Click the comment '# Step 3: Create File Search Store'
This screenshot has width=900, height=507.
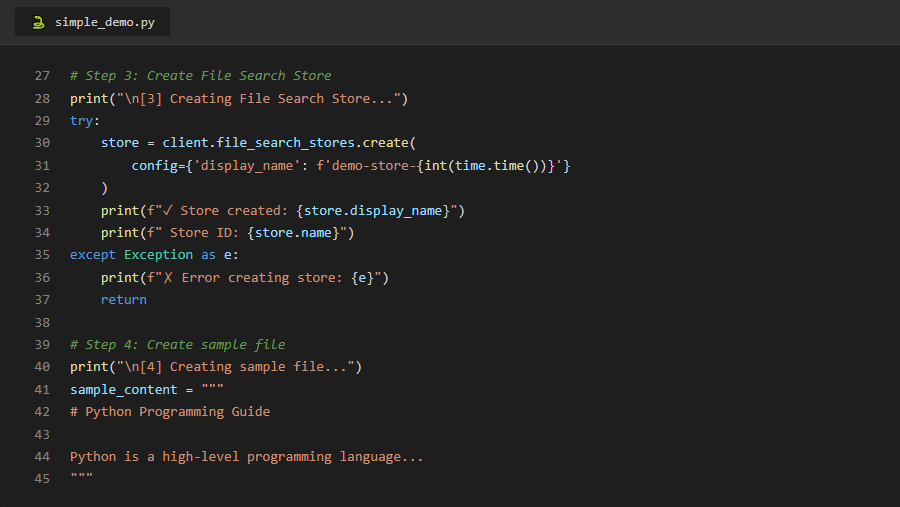(x=200, y=76)
